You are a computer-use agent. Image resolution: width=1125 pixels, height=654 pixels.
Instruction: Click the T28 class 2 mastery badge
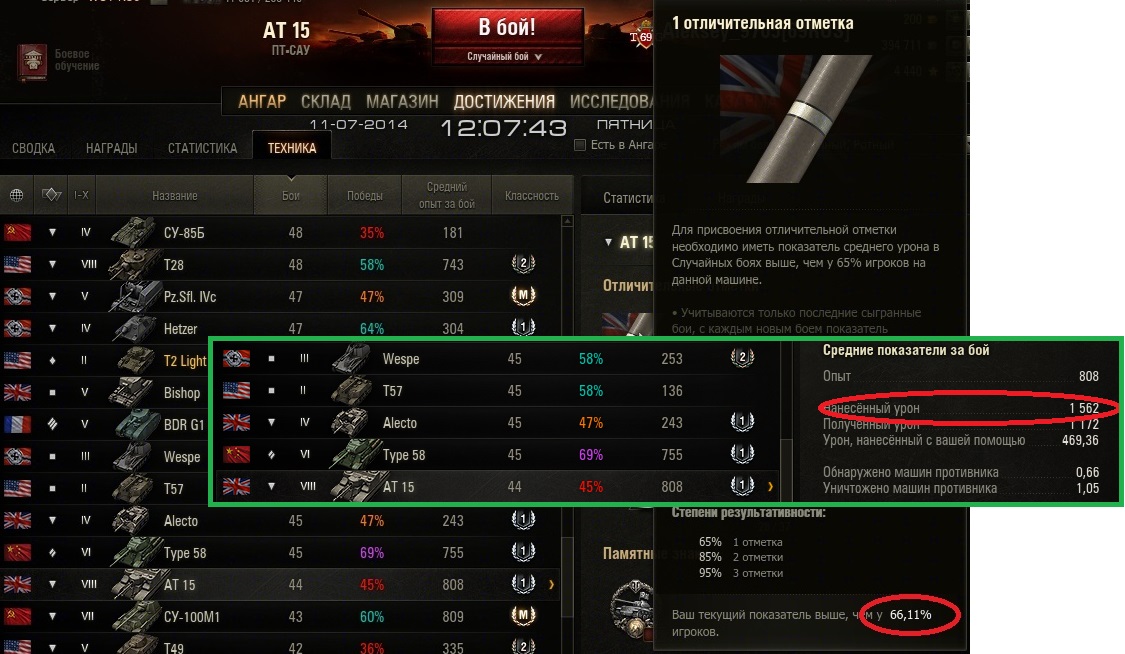pyautogui.click(x=523, y=263)
